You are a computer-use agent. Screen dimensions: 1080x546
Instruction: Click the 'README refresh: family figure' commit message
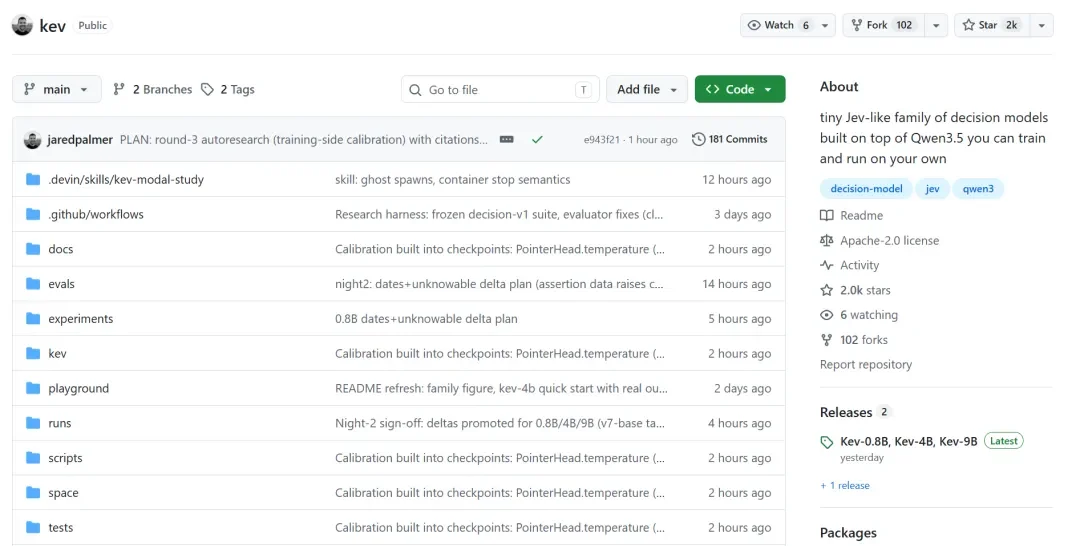[x=501, y=388]
